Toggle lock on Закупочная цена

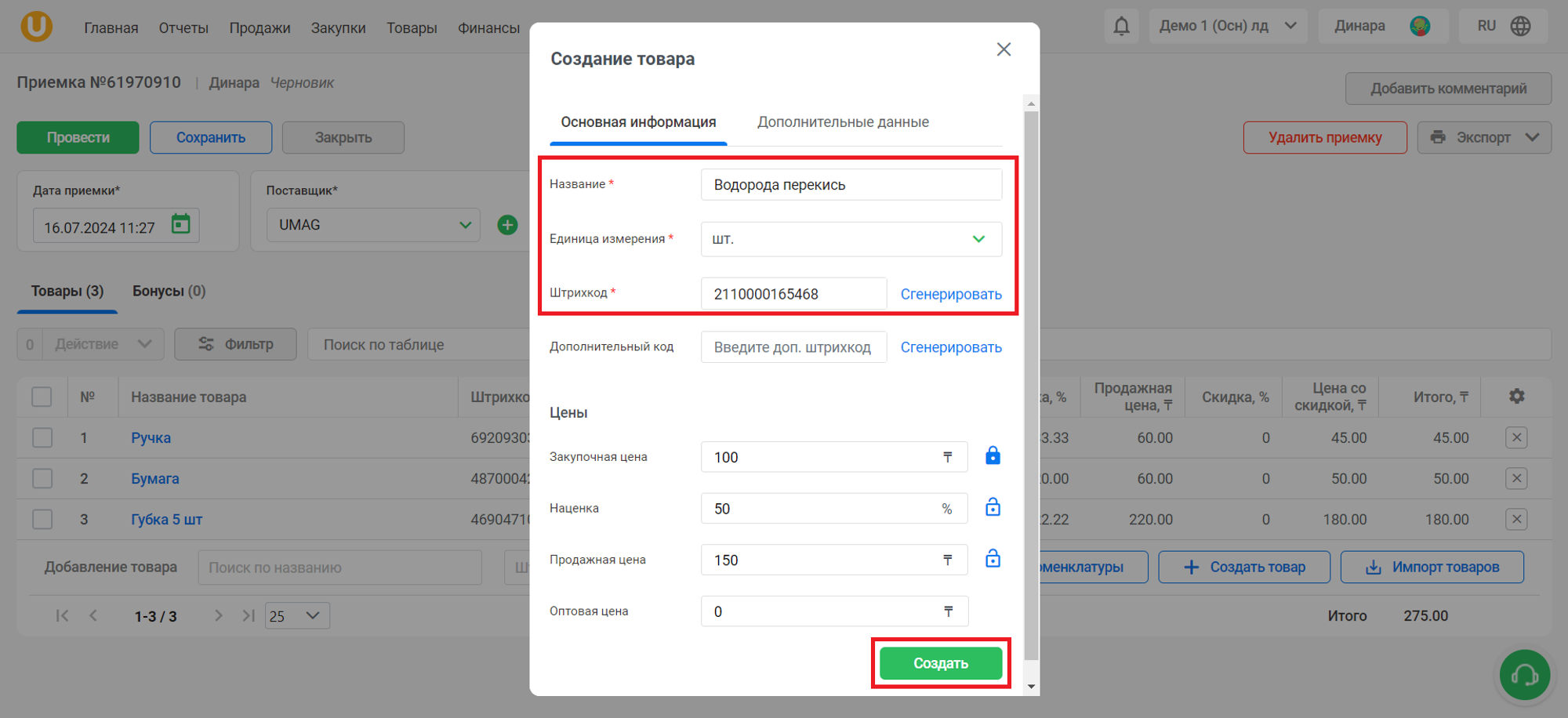993,455
